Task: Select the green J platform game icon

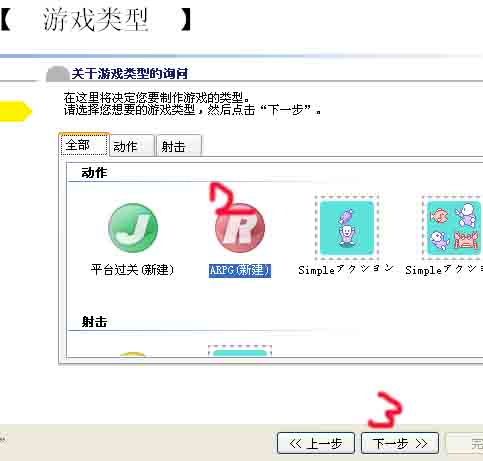Action: (133, 228)
